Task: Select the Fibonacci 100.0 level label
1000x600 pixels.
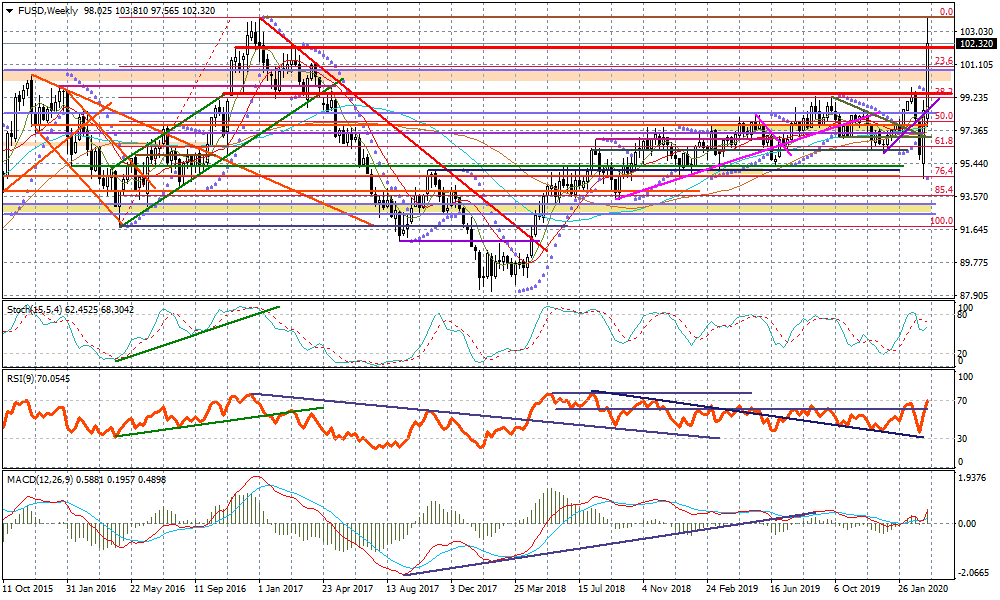Action: tap(941, 221)
